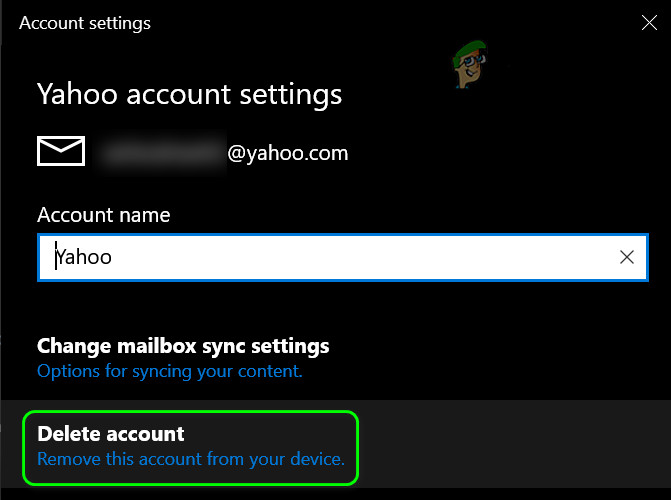Clear the Account name field with X
Screen dimensions: 671x500
pyautogui.click(x=627, y=257)
